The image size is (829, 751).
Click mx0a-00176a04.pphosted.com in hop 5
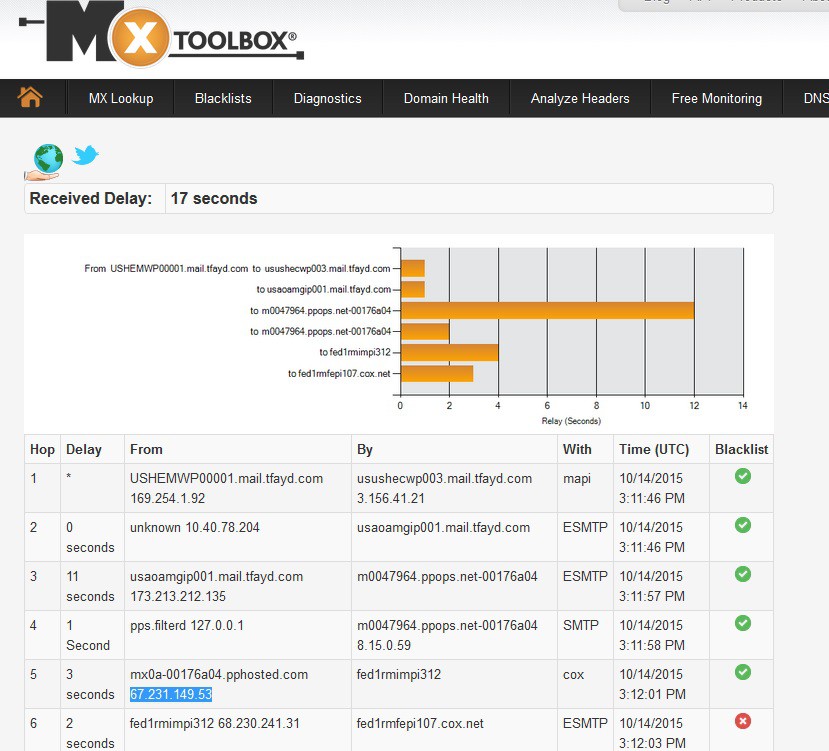219,674
